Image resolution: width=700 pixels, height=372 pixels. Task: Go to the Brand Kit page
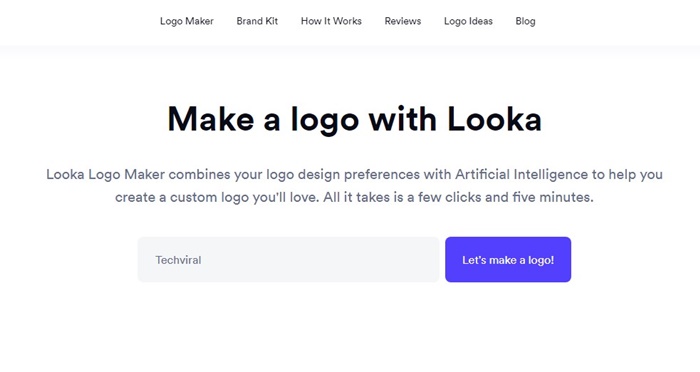coord(257,21)
